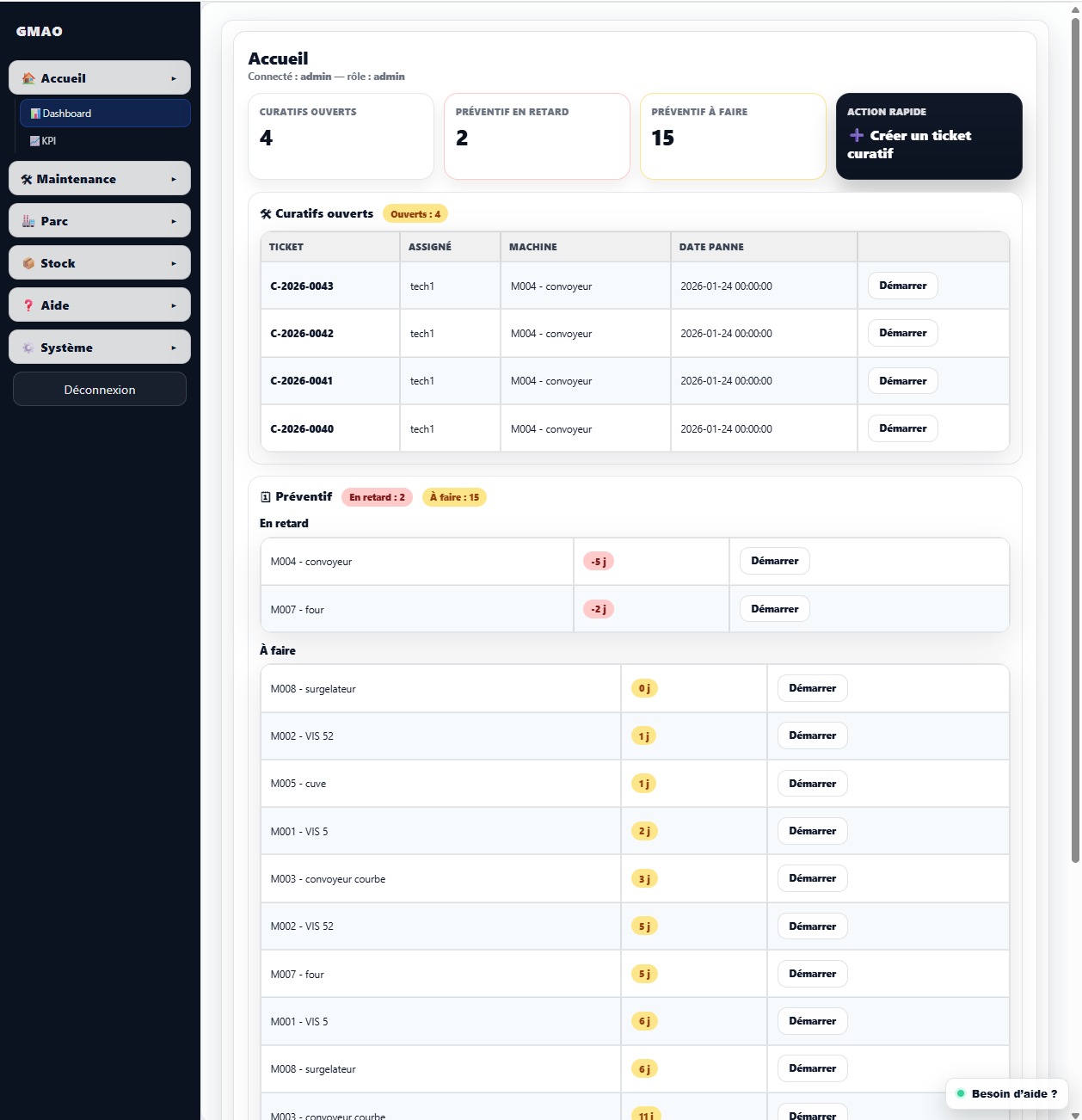The height and width of the screenshot is (1120, 1082).
Task: Expand the Maintenance menu arrow
Action: tap(174, 180)
